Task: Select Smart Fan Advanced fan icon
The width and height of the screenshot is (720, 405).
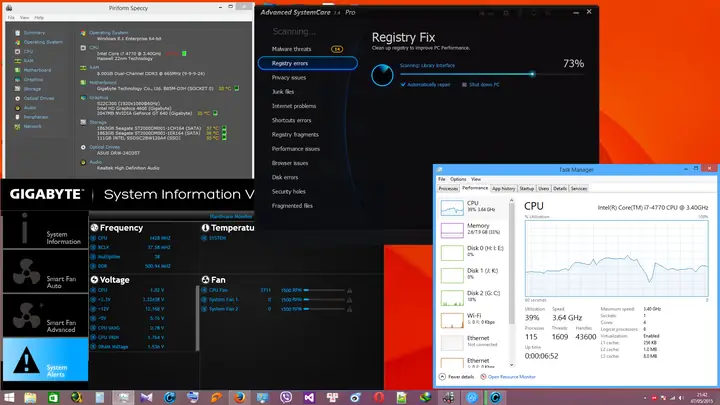Action: (27, 315)
